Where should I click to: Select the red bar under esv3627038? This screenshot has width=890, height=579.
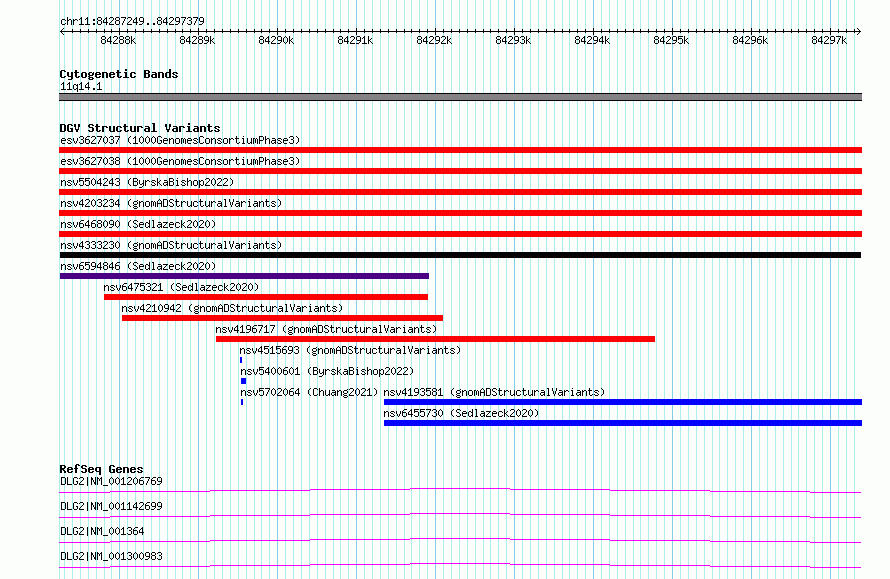(x=460, y=171)
